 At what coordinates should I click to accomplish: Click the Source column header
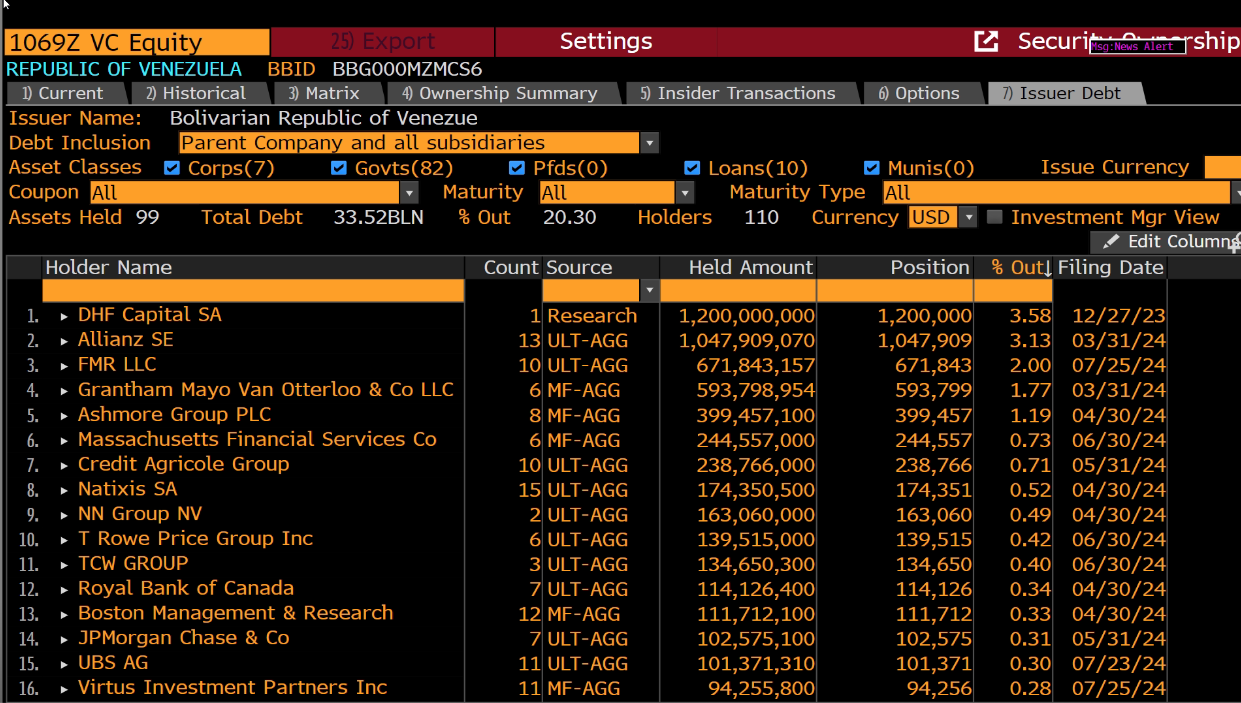pyautogui.click(x=600, y=267)
